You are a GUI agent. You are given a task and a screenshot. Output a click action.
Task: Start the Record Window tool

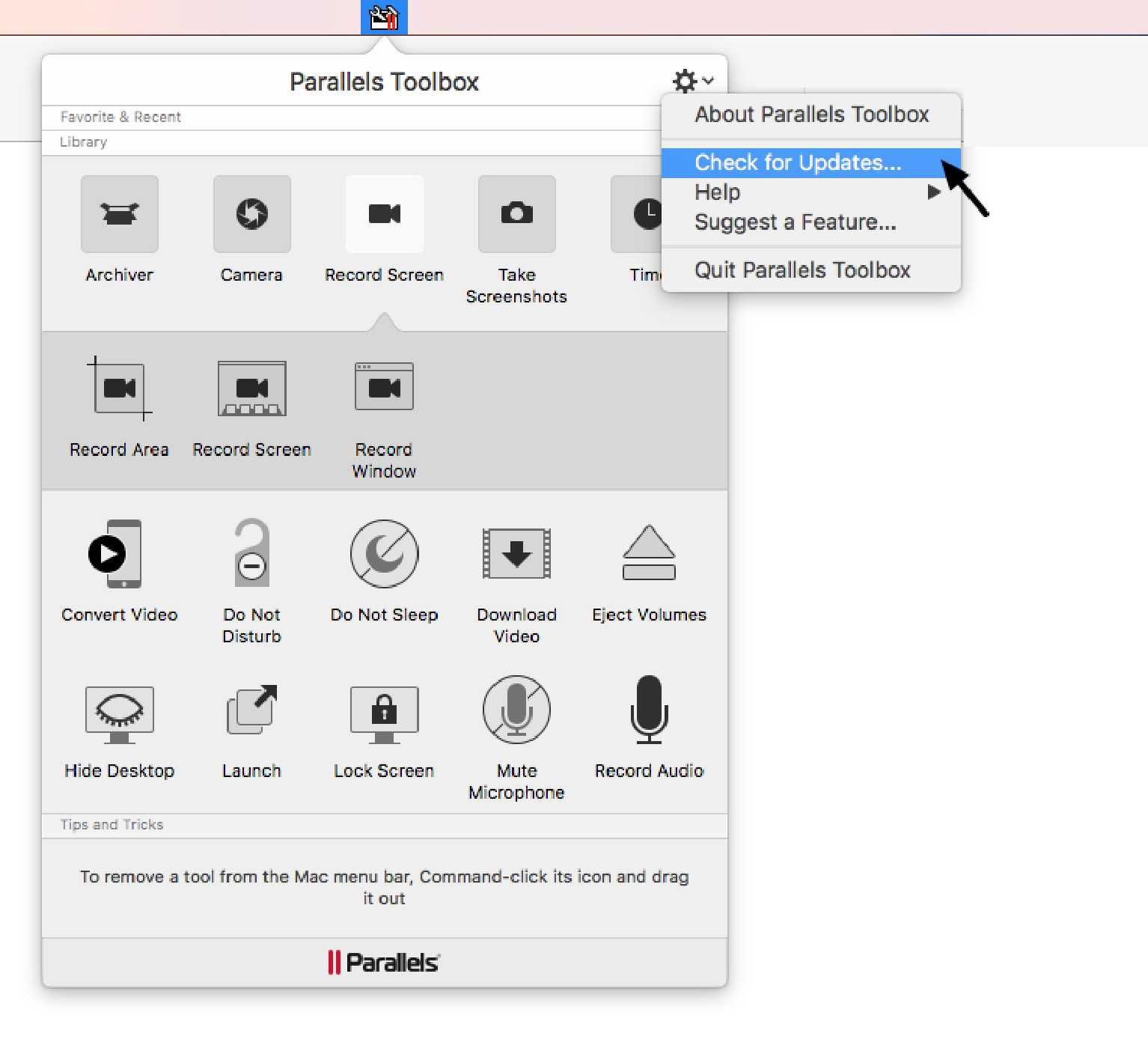[x=384, y=387]
